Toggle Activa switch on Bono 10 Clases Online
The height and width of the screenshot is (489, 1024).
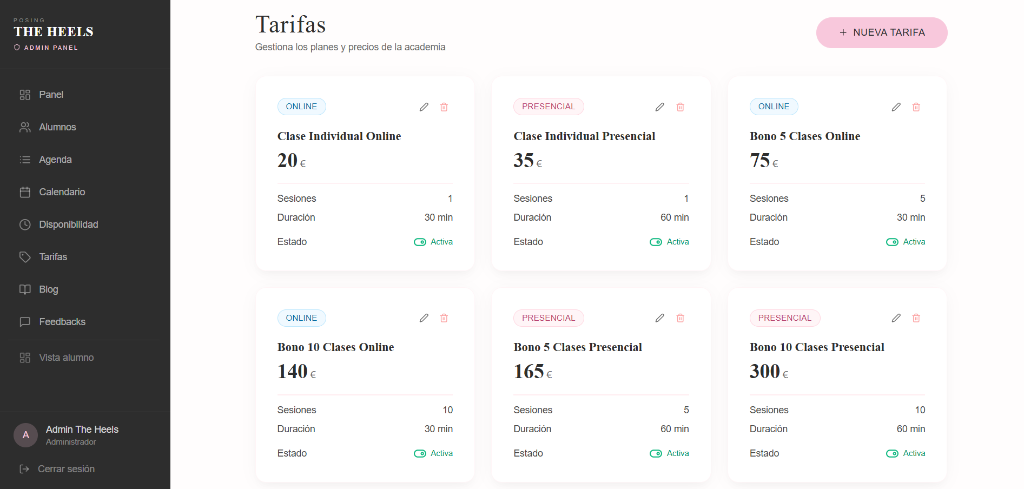(x=420, y=453)
